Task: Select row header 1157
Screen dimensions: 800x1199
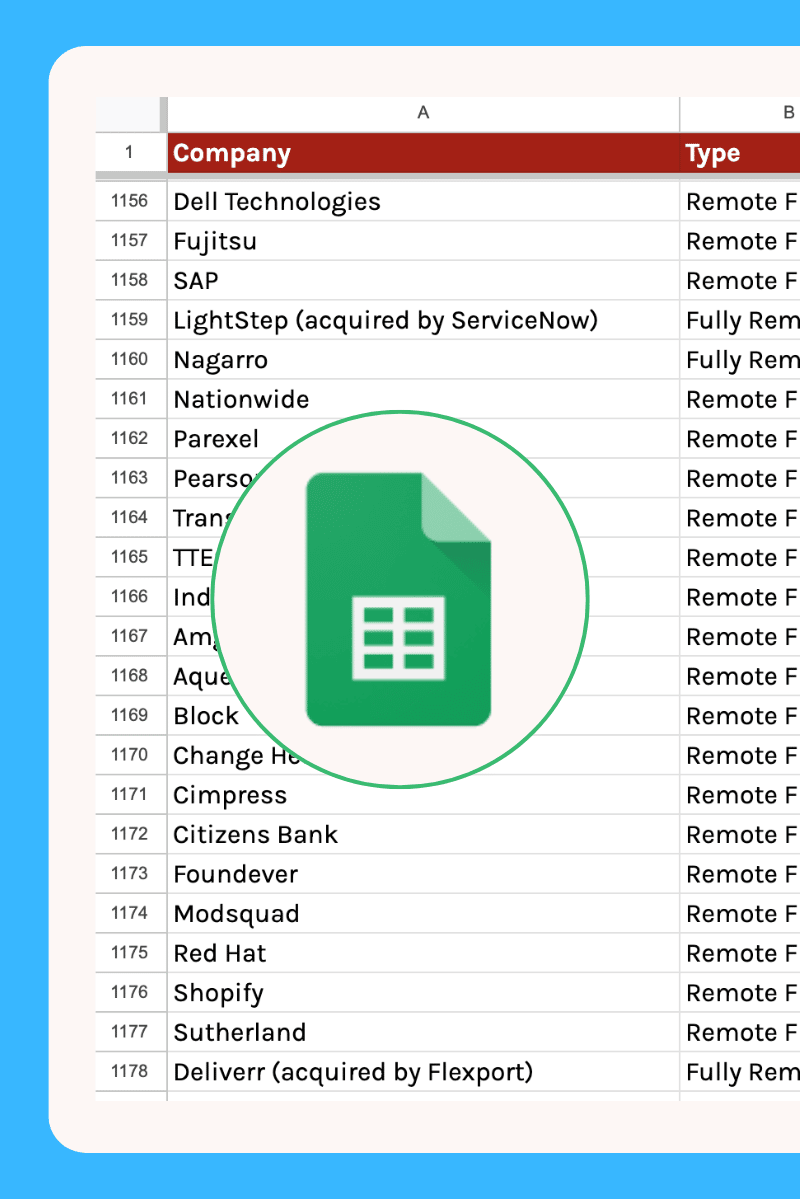Action: (x=130, y=241)
